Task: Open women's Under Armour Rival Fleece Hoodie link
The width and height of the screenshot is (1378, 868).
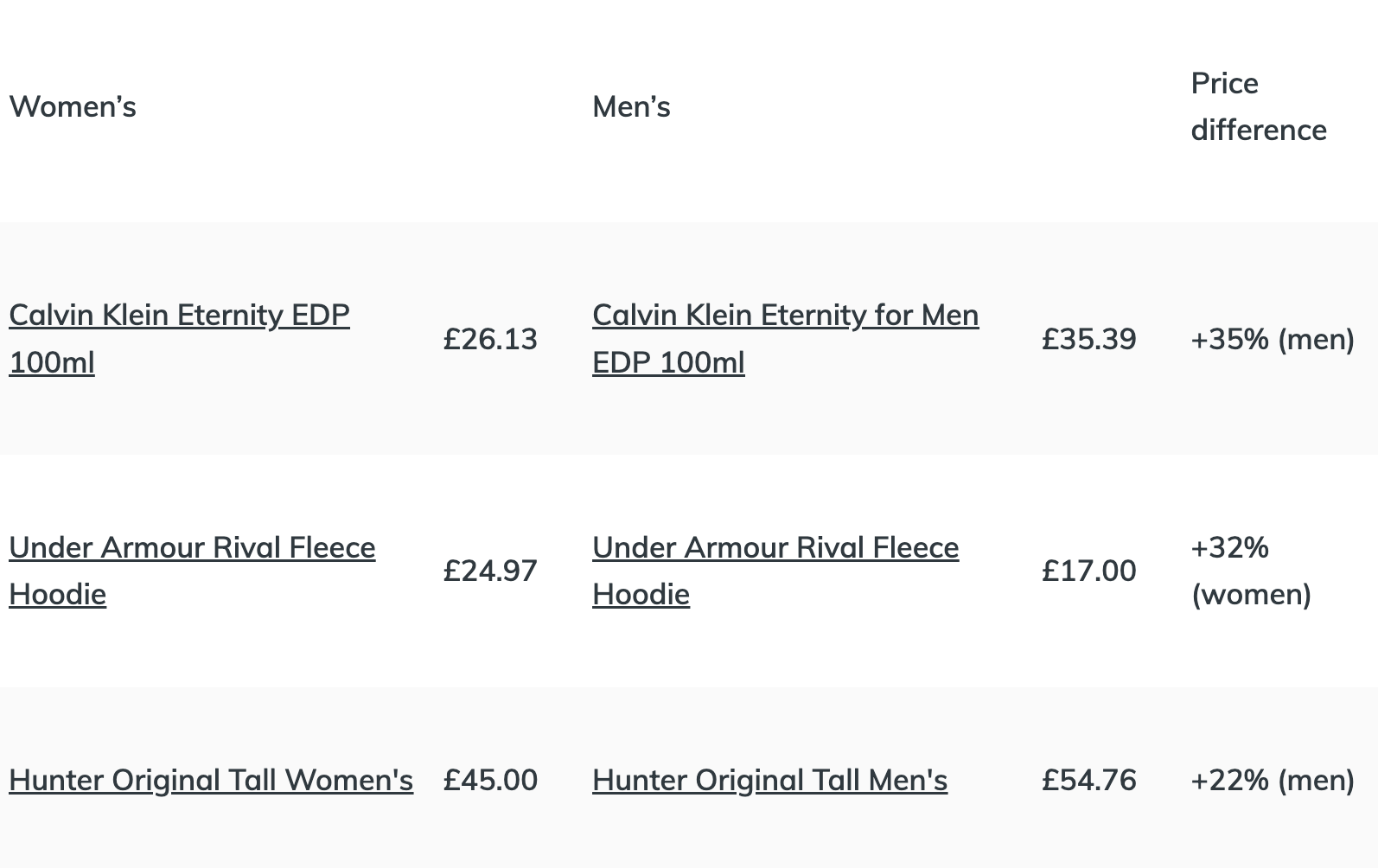Action: [192, 548]
